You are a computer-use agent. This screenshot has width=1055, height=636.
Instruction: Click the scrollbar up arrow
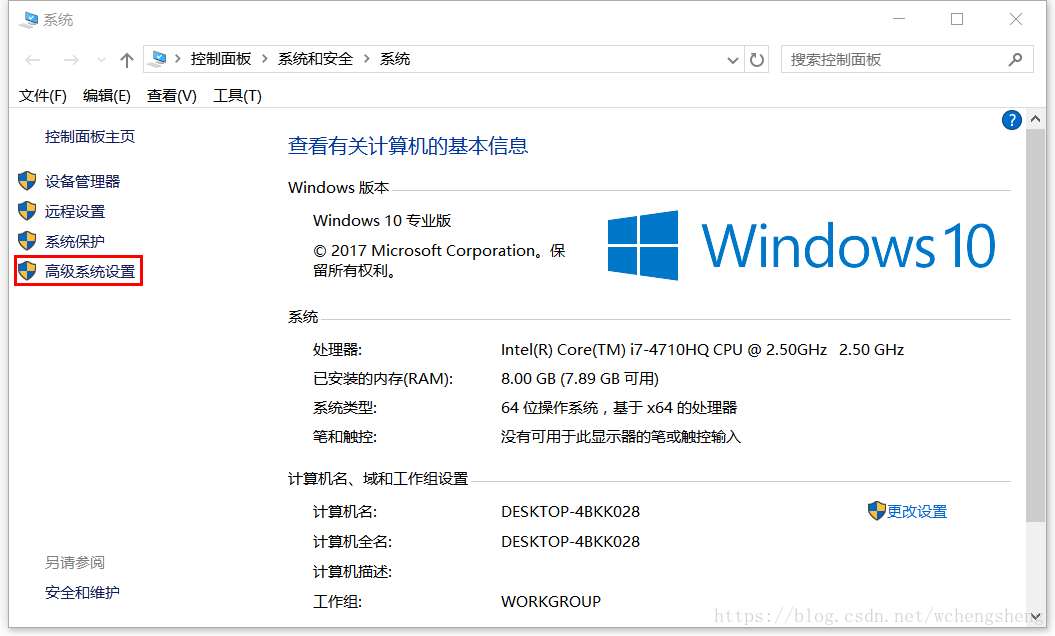pos(1036,118)
